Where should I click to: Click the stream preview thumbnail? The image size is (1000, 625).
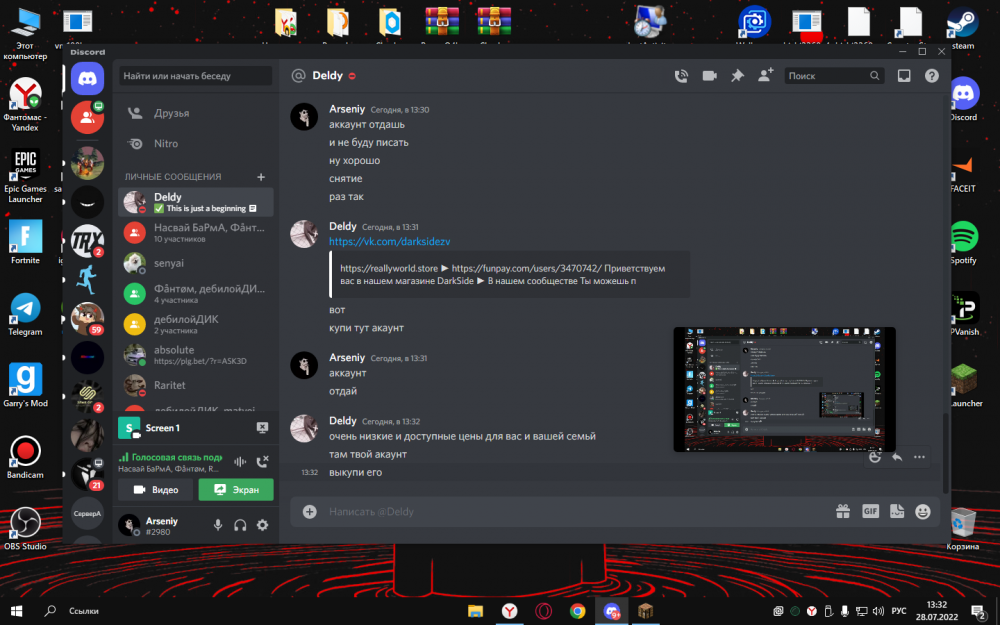(x=784, y=389)
